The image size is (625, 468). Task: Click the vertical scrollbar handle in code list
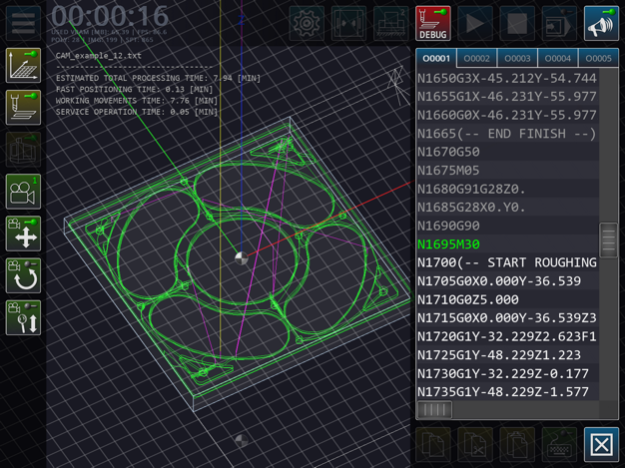tap(608, 241)
